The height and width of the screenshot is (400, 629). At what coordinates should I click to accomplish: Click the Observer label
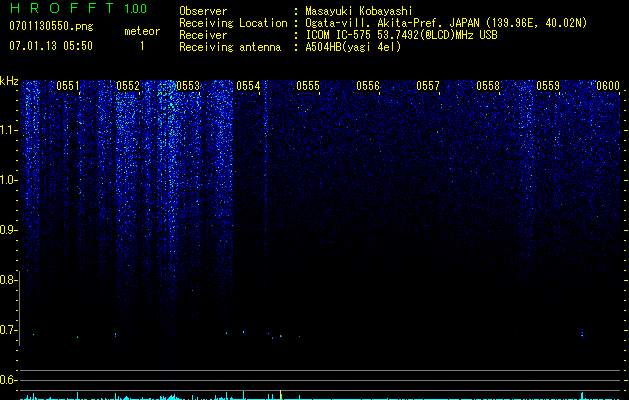(x=203, y=11)
